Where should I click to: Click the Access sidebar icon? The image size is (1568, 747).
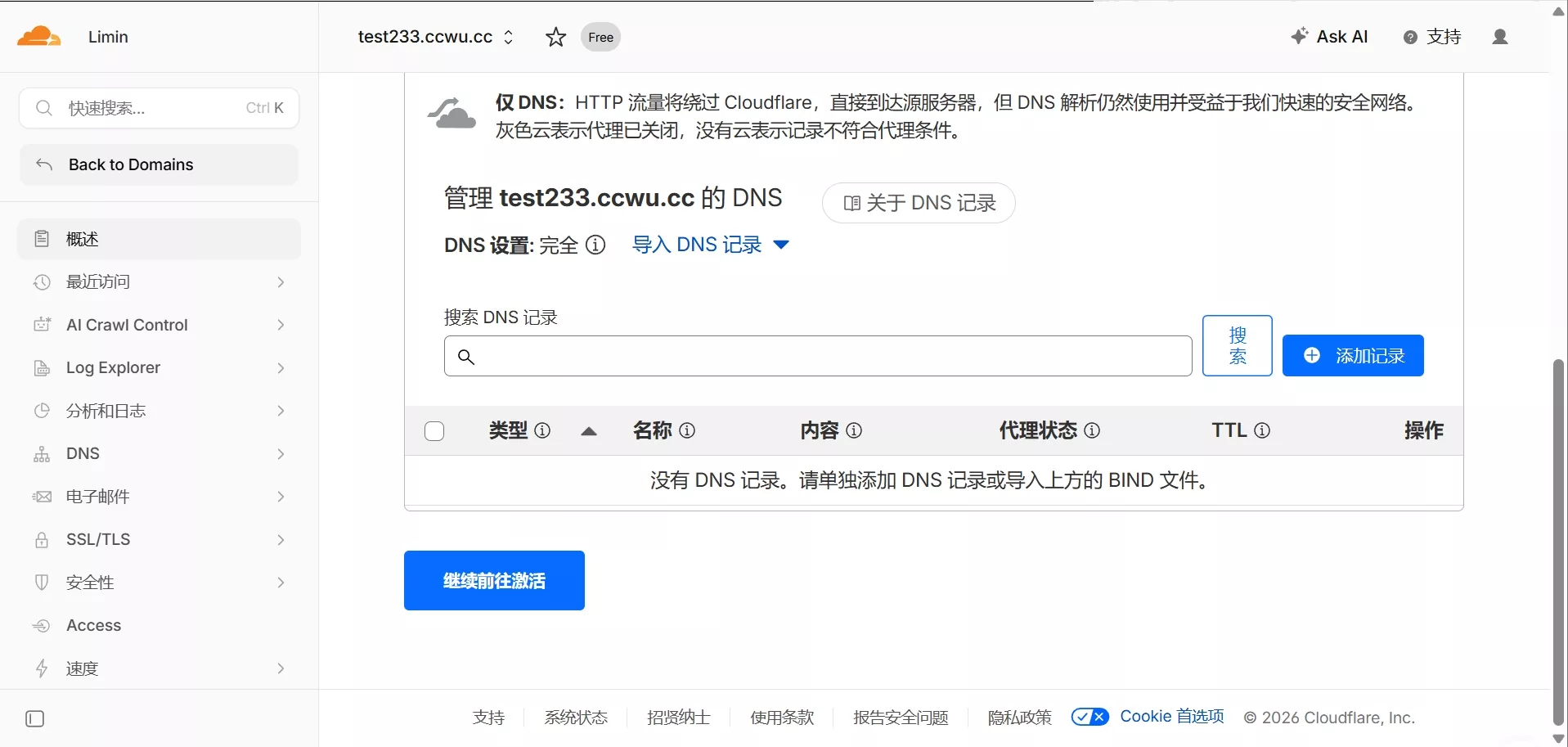click(42, 626)
